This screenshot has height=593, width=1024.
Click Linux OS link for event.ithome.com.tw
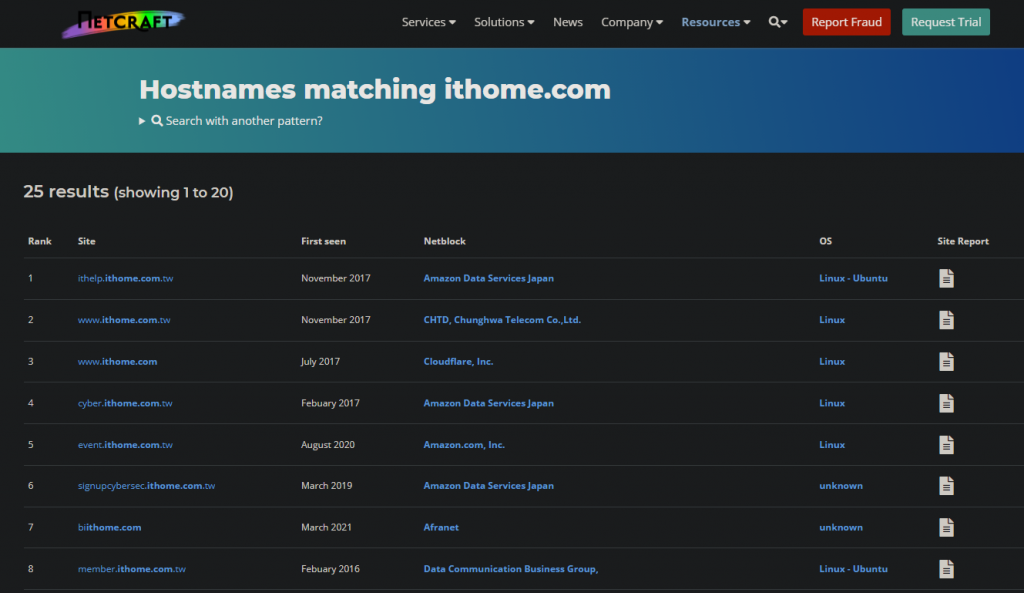pos(832,445)
